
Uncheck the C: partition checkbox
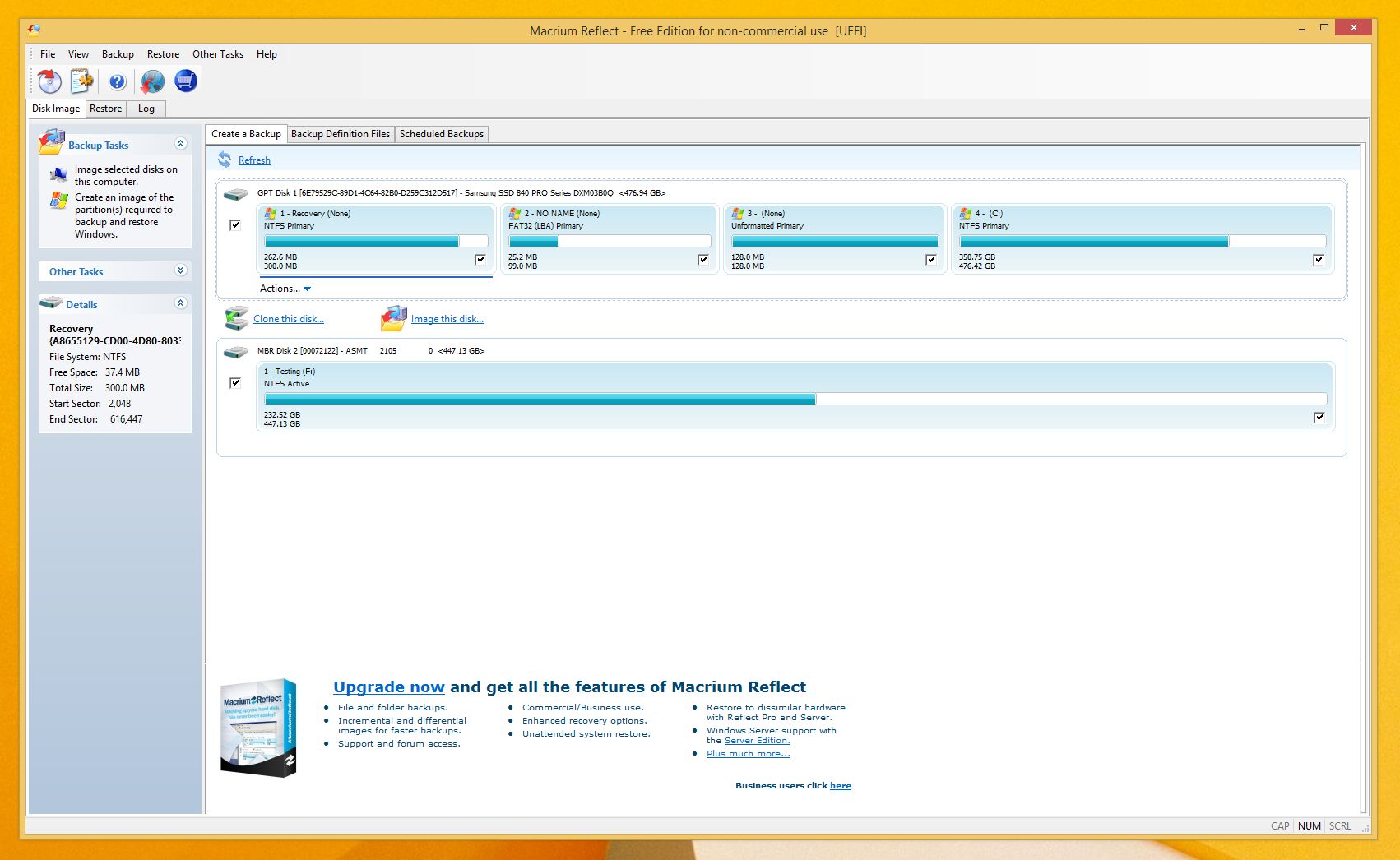click(1319, 259)
